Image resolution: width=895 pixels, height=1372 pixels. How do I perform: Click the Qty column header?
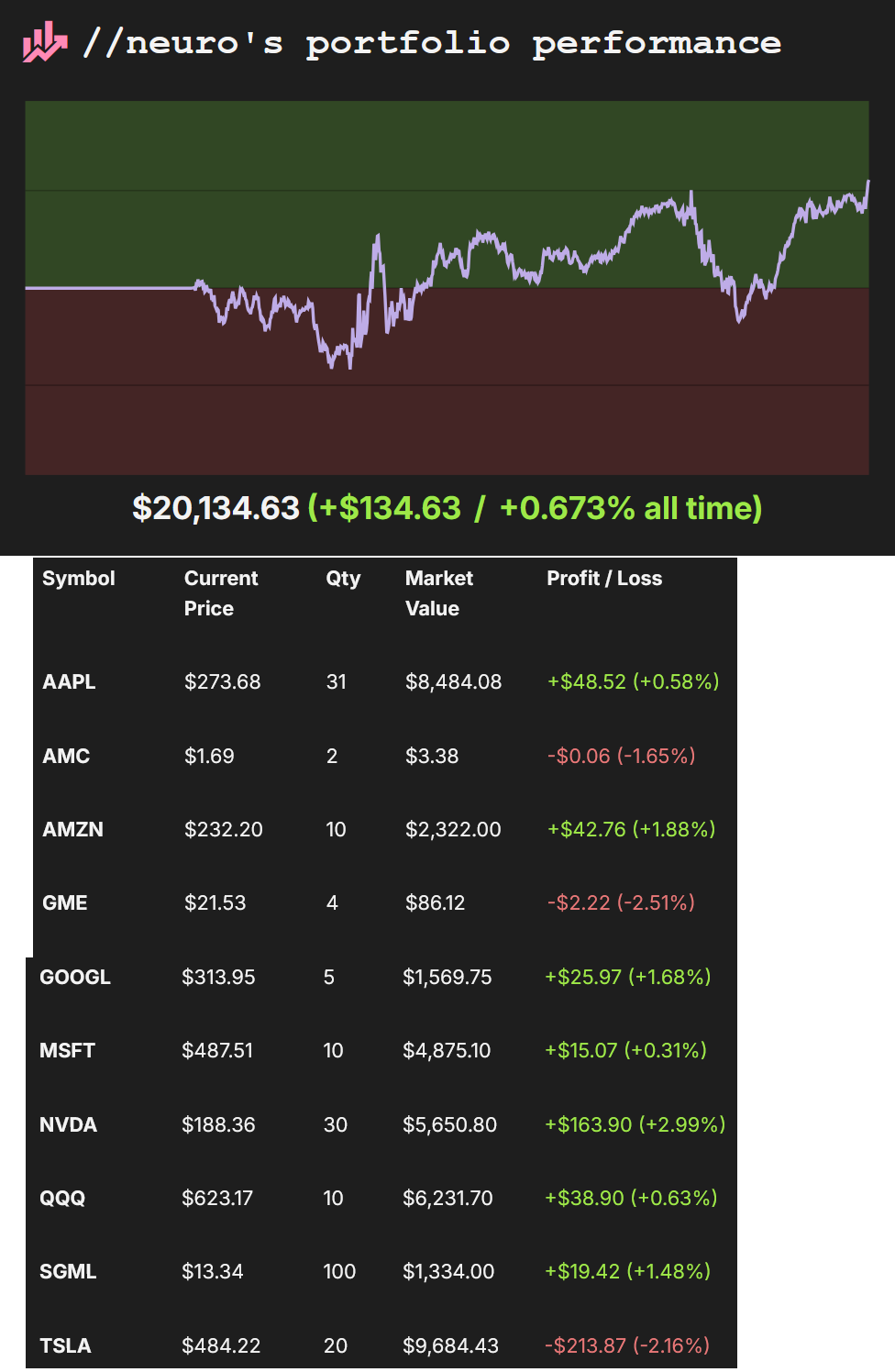point(343,579)
